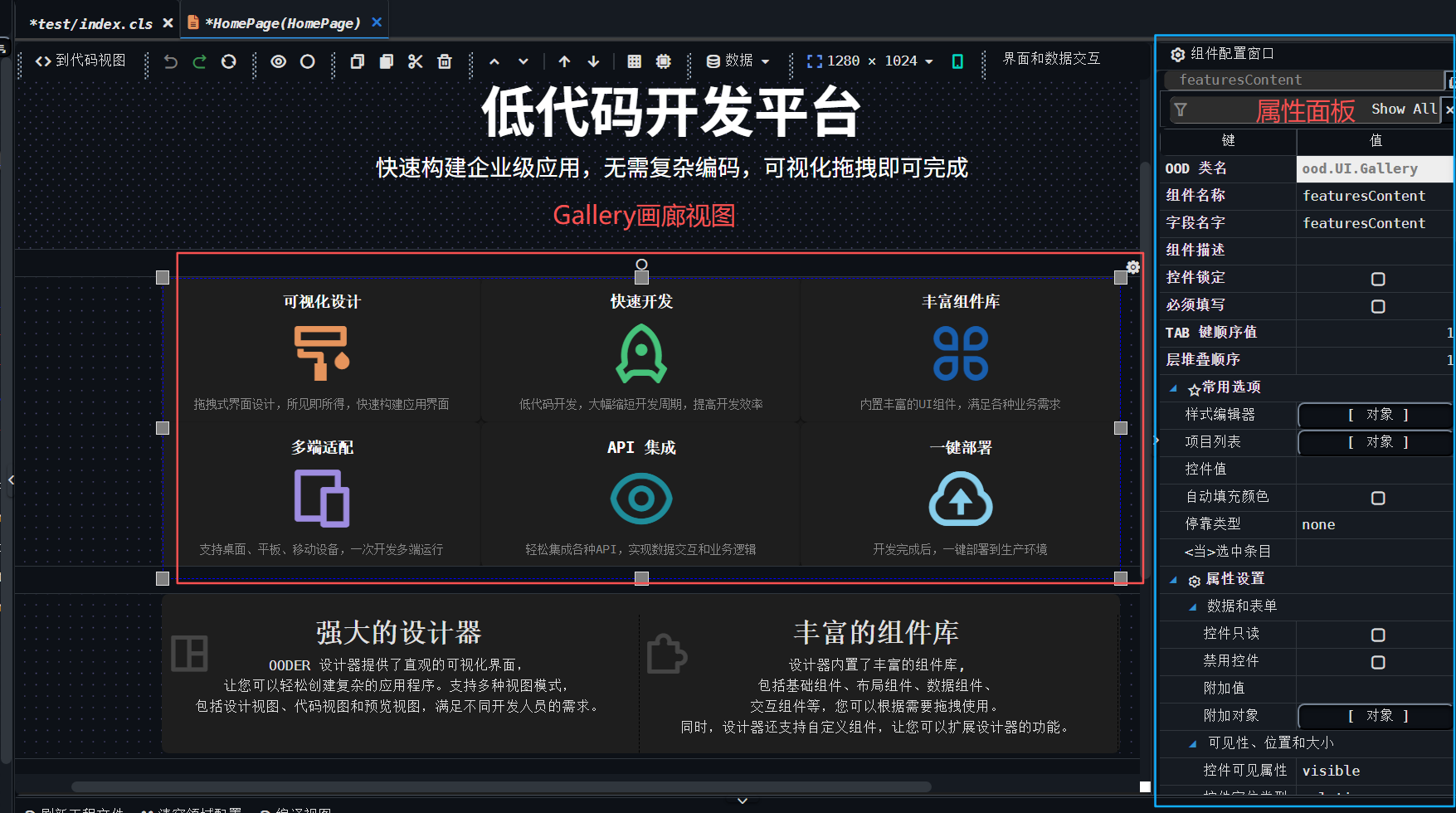
Task: Open the 项目列表 object button
Action: click(1376, 442)
